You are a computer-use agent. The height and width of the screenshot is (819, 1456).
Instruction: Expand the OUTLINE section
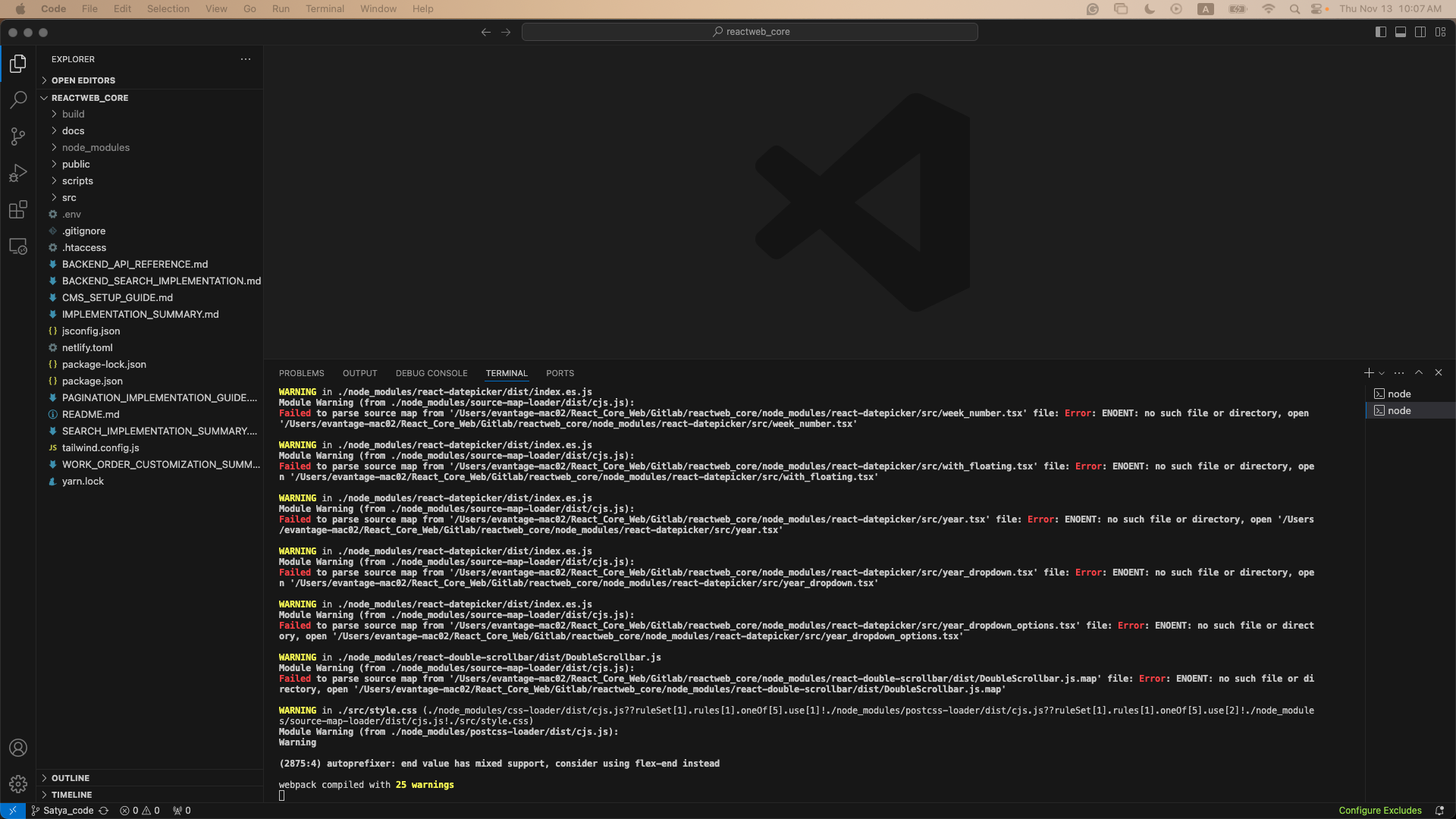[71, 778]
